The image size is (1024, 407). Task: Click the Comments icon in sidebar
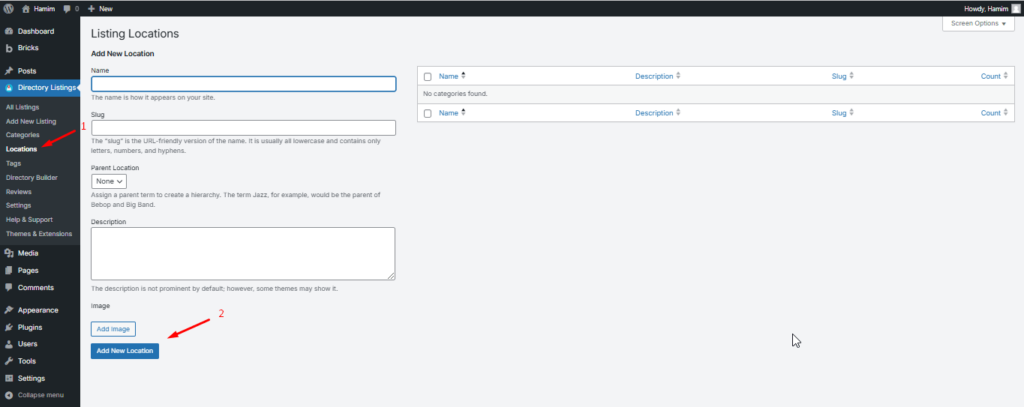[9, 287]
